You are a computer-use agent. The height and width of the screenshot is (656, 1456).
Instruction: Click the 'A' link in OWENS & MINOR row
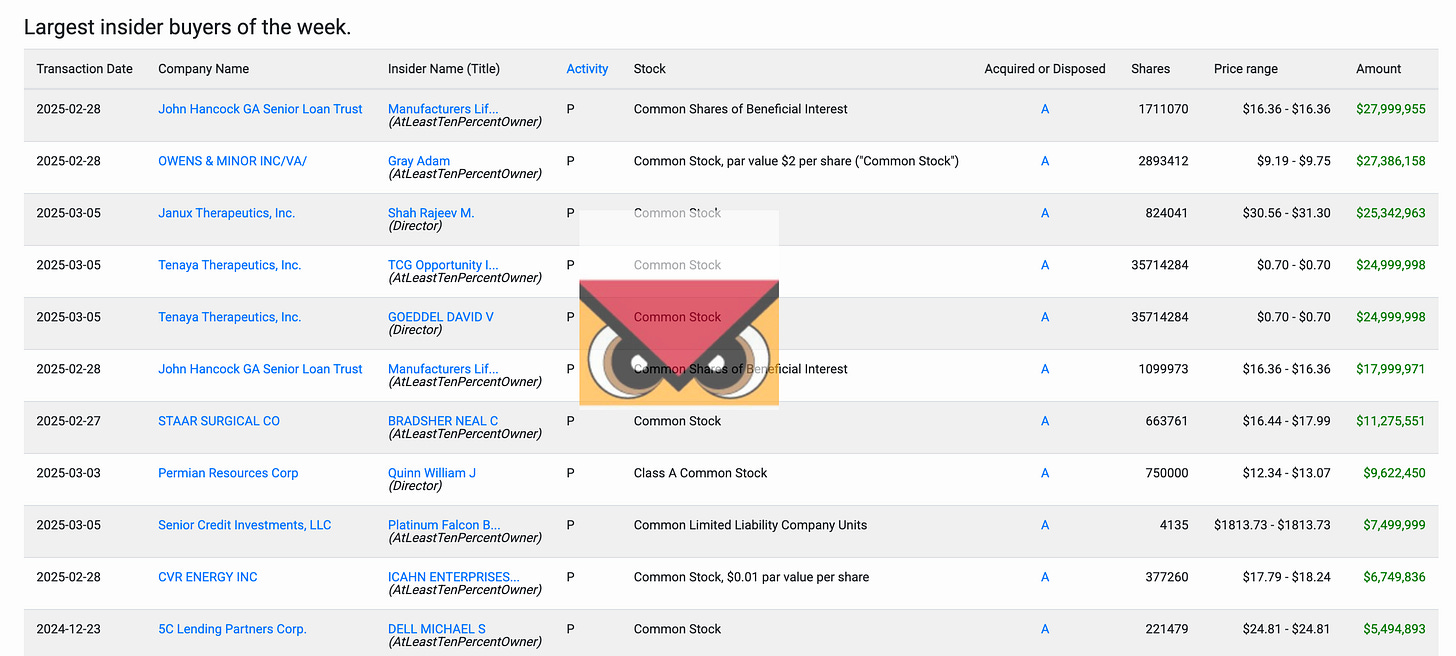coord(1045,161)
